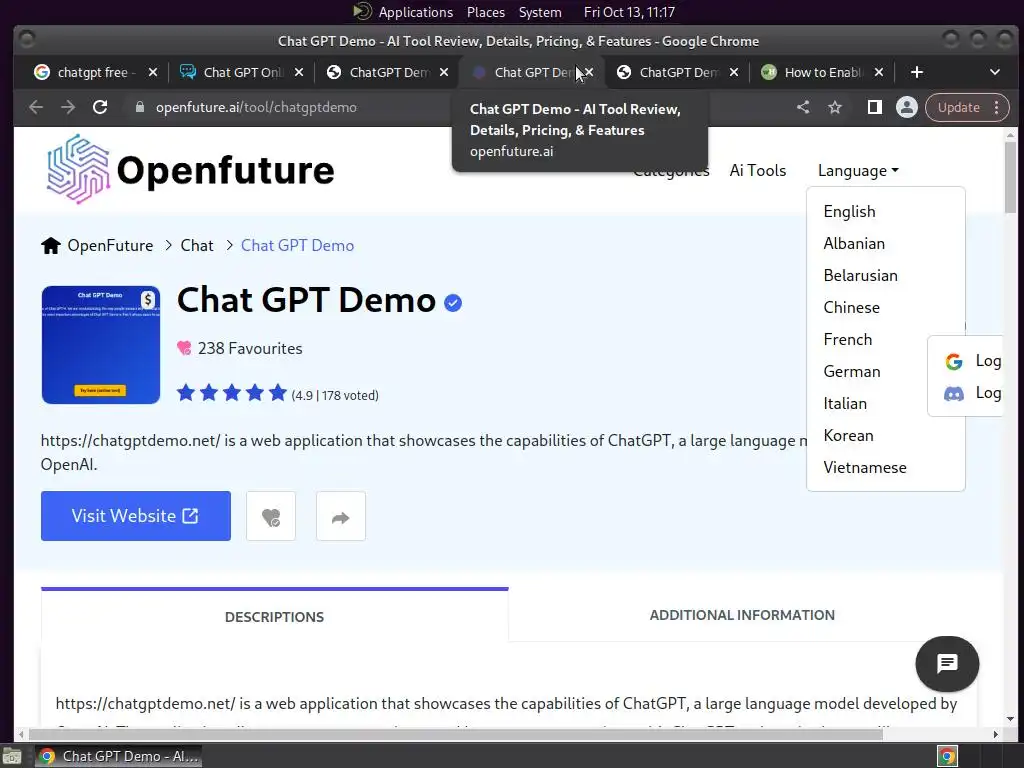Select Korean from language list

[848, 436]
